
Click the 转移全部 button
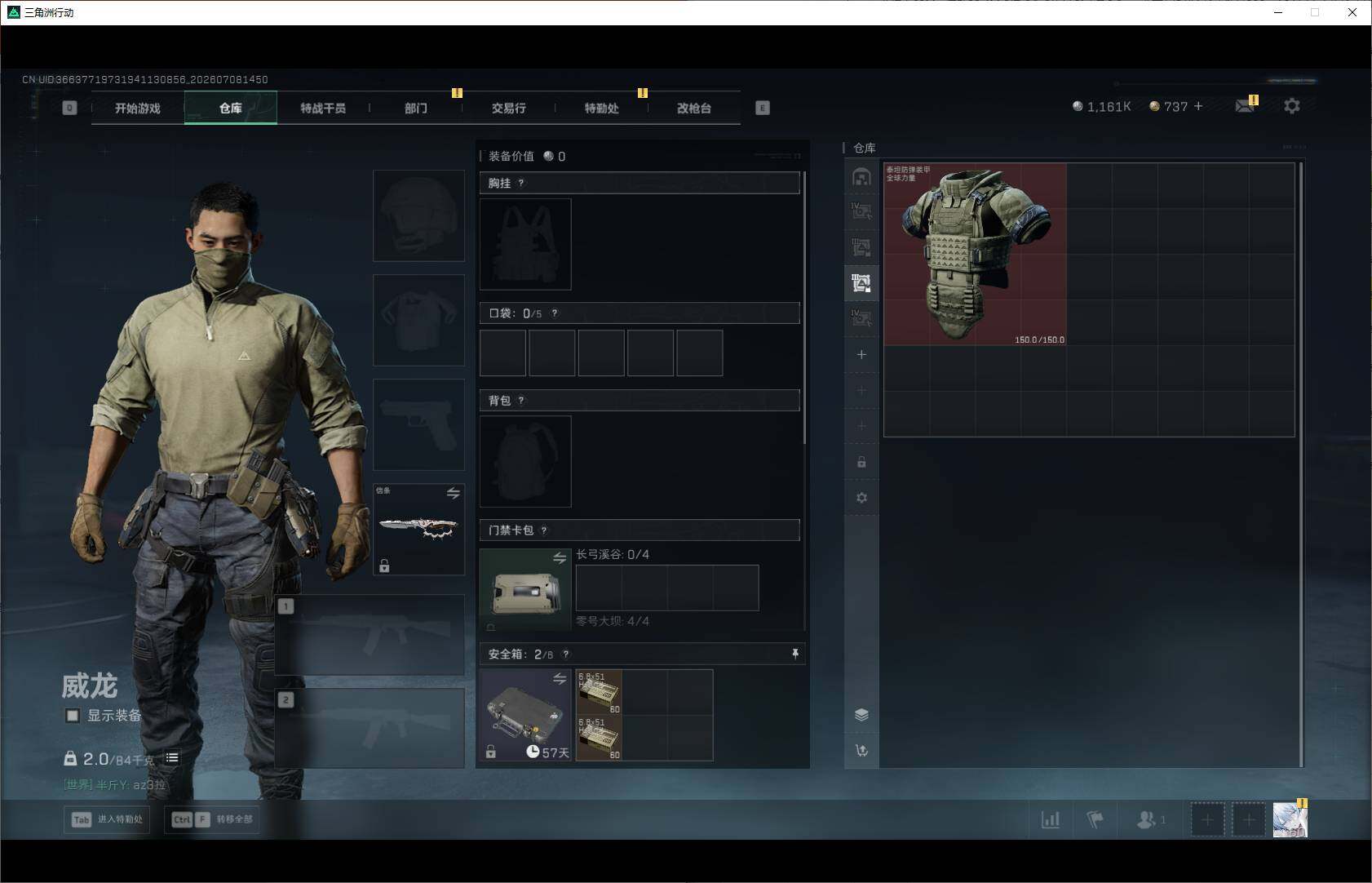212,819
